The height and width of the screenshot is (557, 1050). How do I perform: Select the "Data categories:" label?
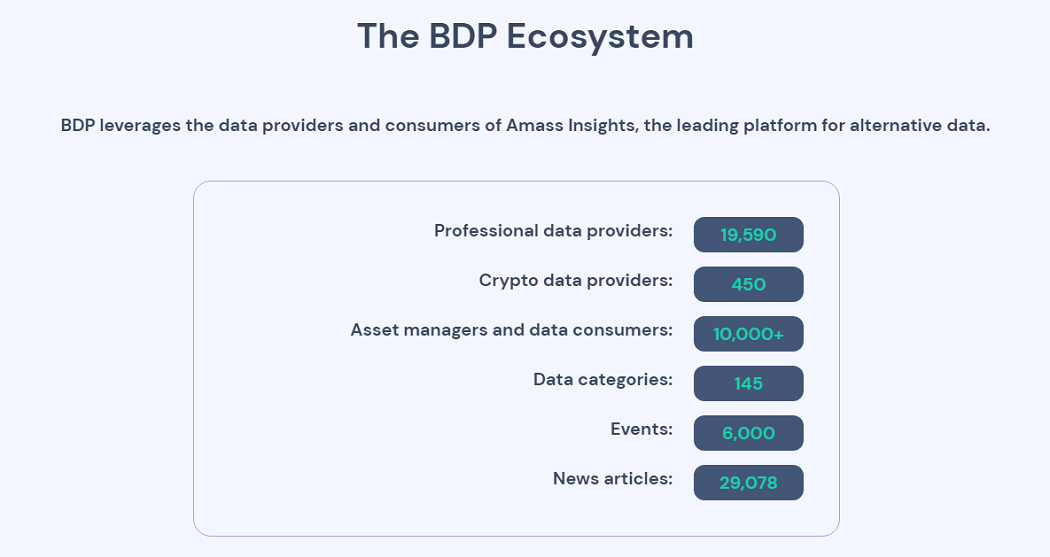(x=603, y=380)
